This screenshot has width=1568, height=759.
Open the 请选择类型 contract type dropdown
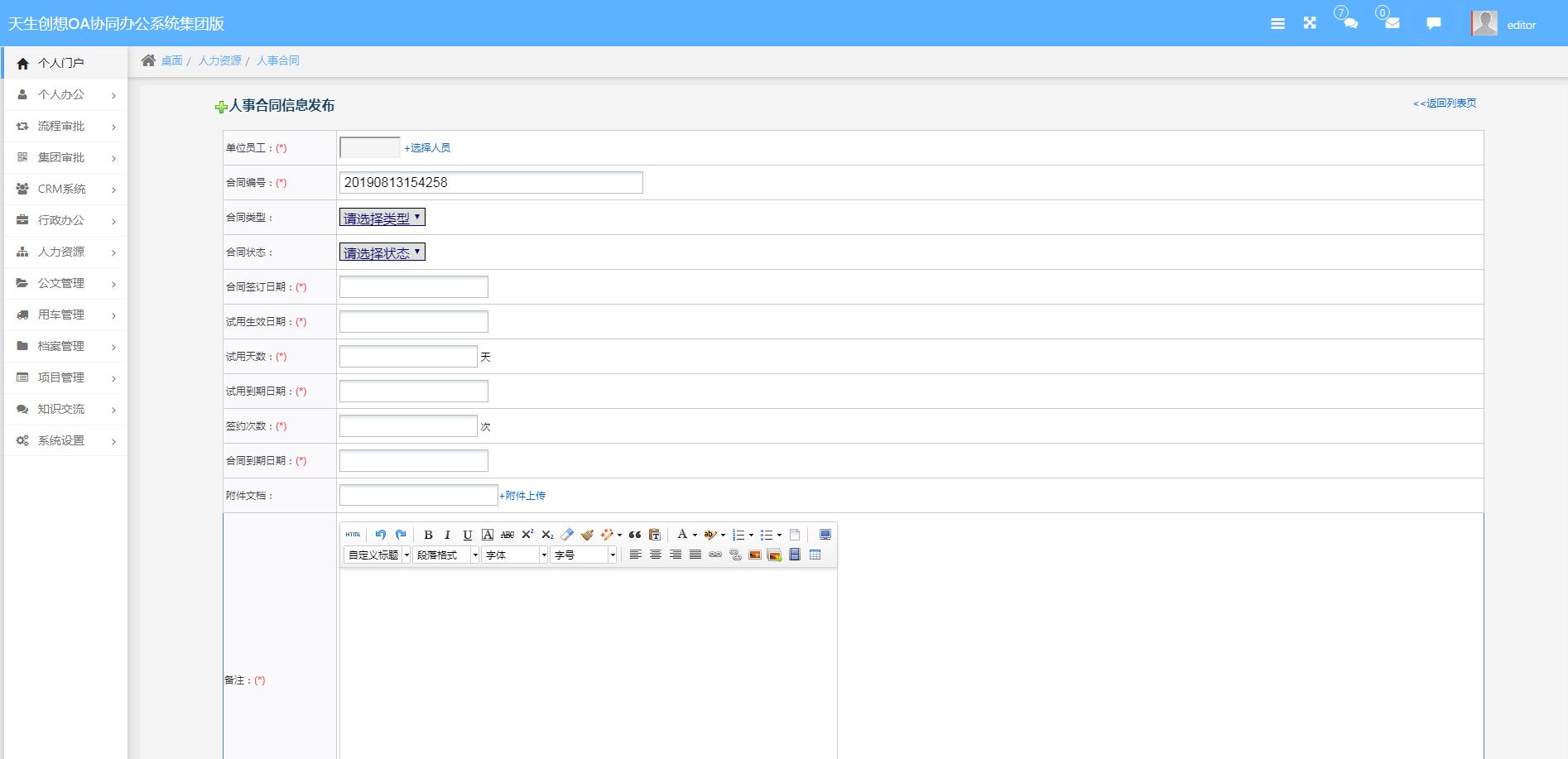[x=382, y=218]
